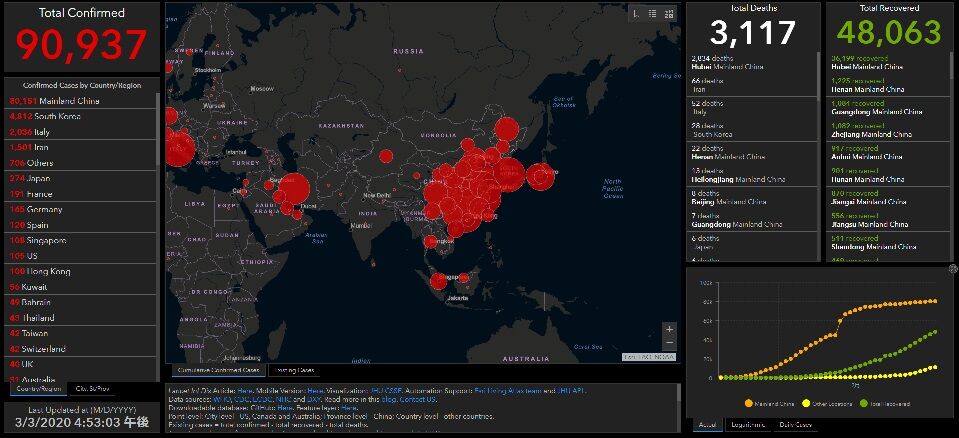Image resolution: width=959 pixels, height=438 pixels.
Task: Zoom in with the map plus button
Action: (670, 329)
